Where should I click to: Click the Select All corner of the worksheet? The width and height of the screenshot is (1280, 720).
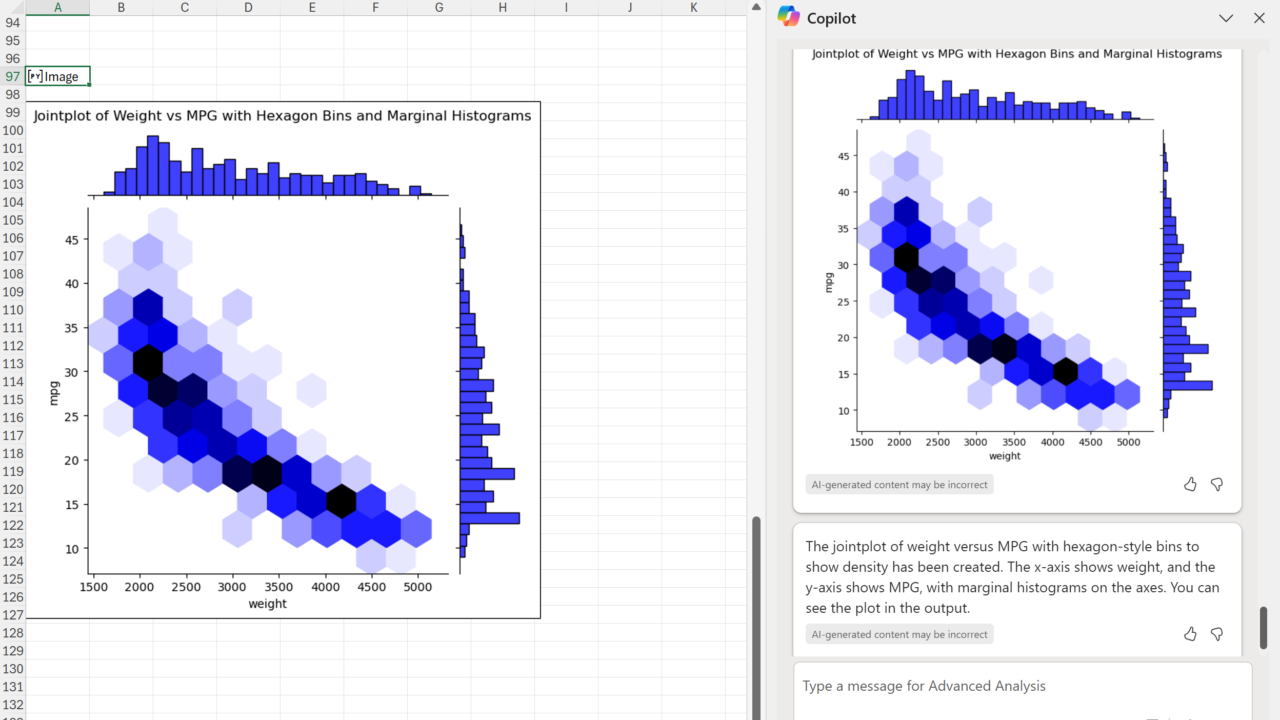tap(12, 8)
